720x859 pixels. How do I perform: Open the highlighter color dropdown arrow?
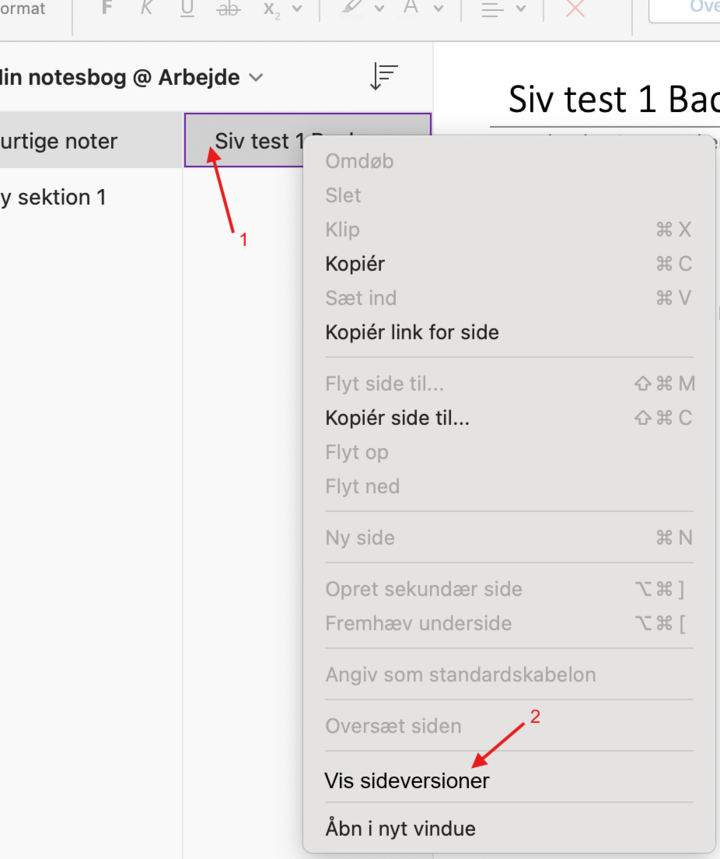pos(379,9)
